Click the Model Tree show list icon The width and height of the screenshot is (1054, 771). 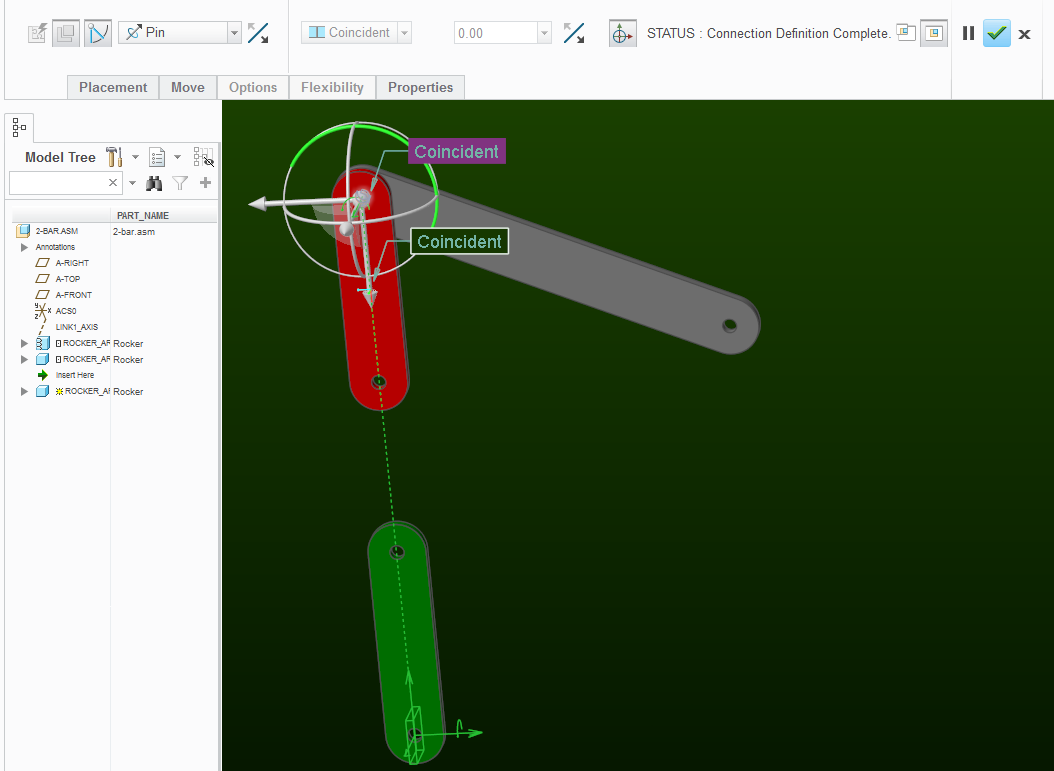[157, 157]
